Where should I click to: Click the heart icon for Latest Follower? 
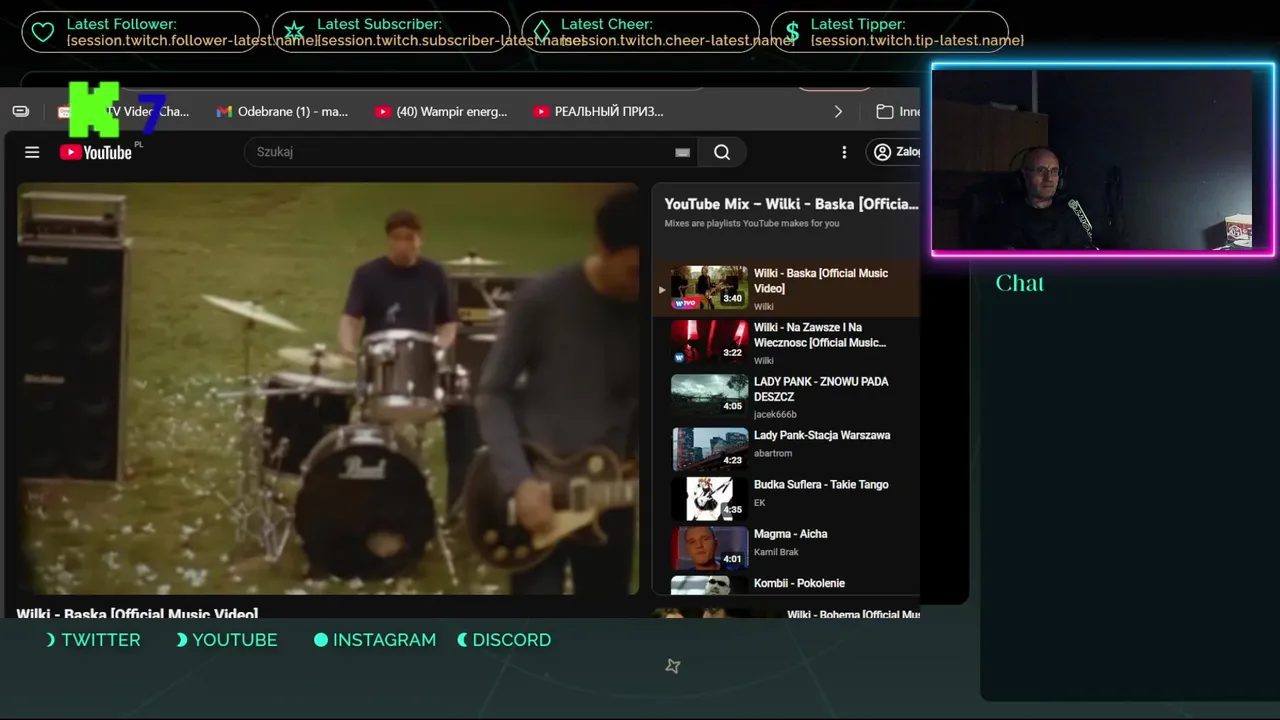[x=43, y=32]
